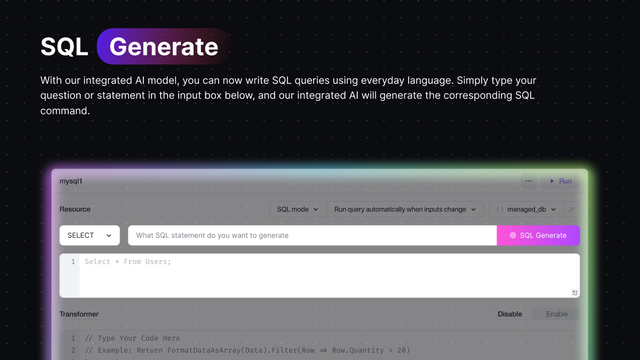Click the pencil edit resource icon
640x360 pixels.
571,209
